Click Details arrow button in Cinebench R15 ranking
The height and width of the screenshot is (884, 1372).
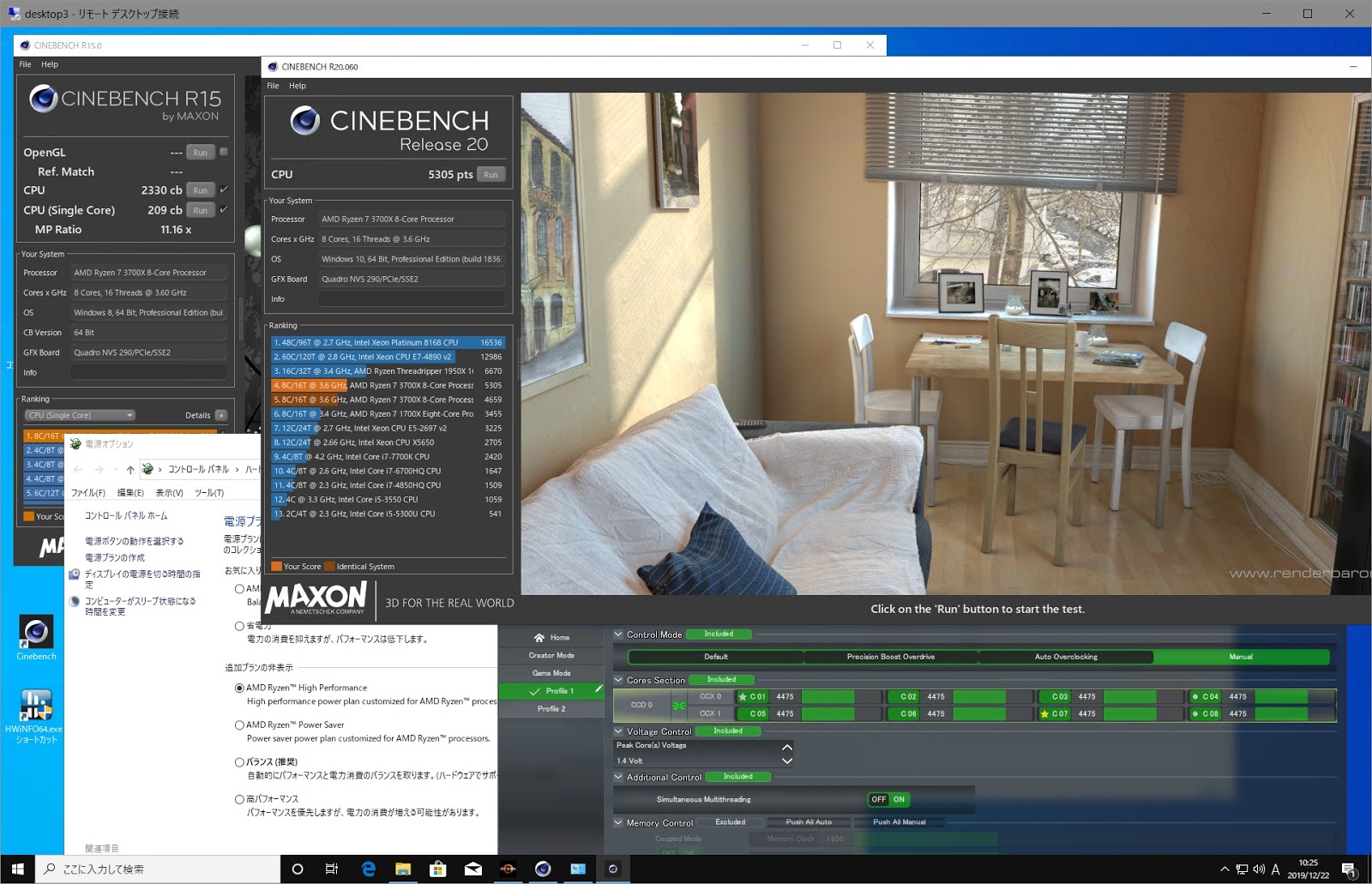click(x=221, y=415)
